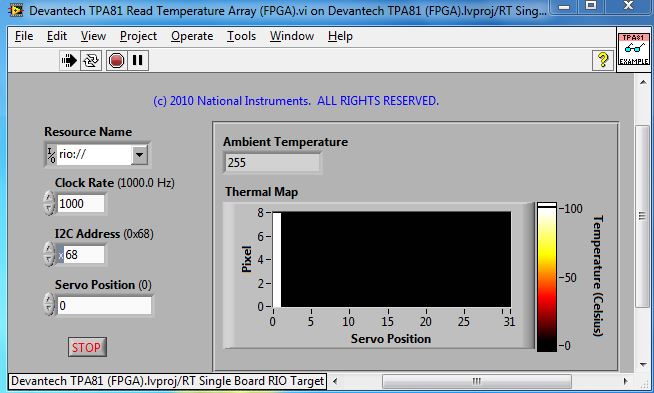Open the Context Help question mark icon
654x393 pixels.
pyautogui.click(x=603, y=60)
